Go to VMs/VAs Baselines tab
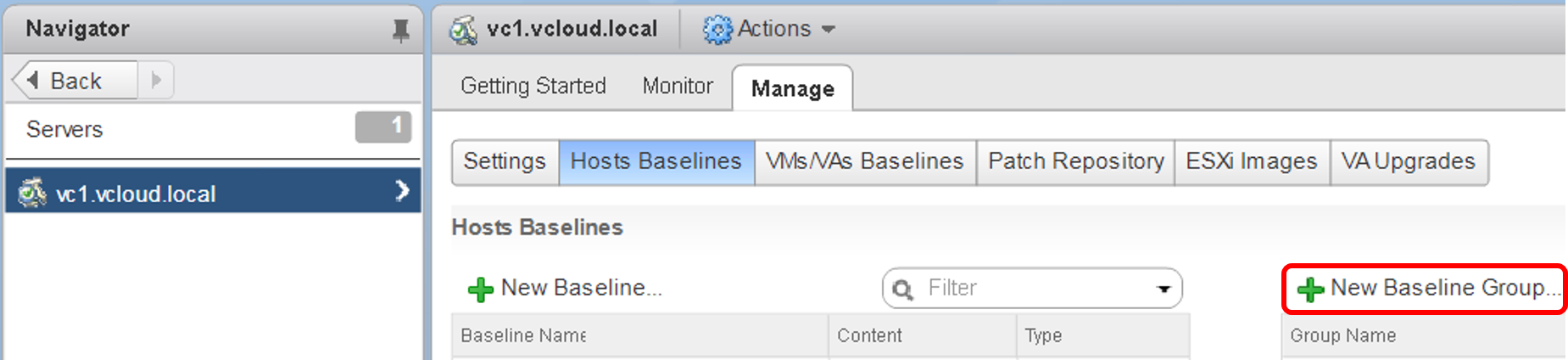Screen dimensions: 1568x360 click(x=865, y=161)
